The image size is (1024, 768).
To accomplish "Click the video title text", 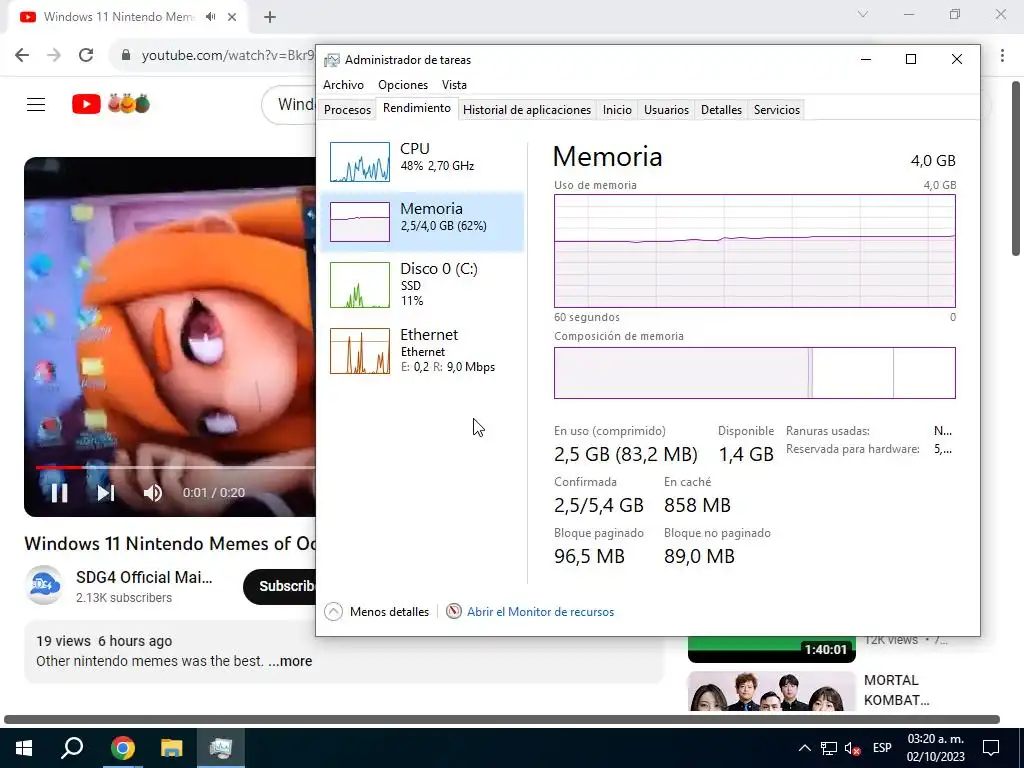I will [x=170, y=543].
